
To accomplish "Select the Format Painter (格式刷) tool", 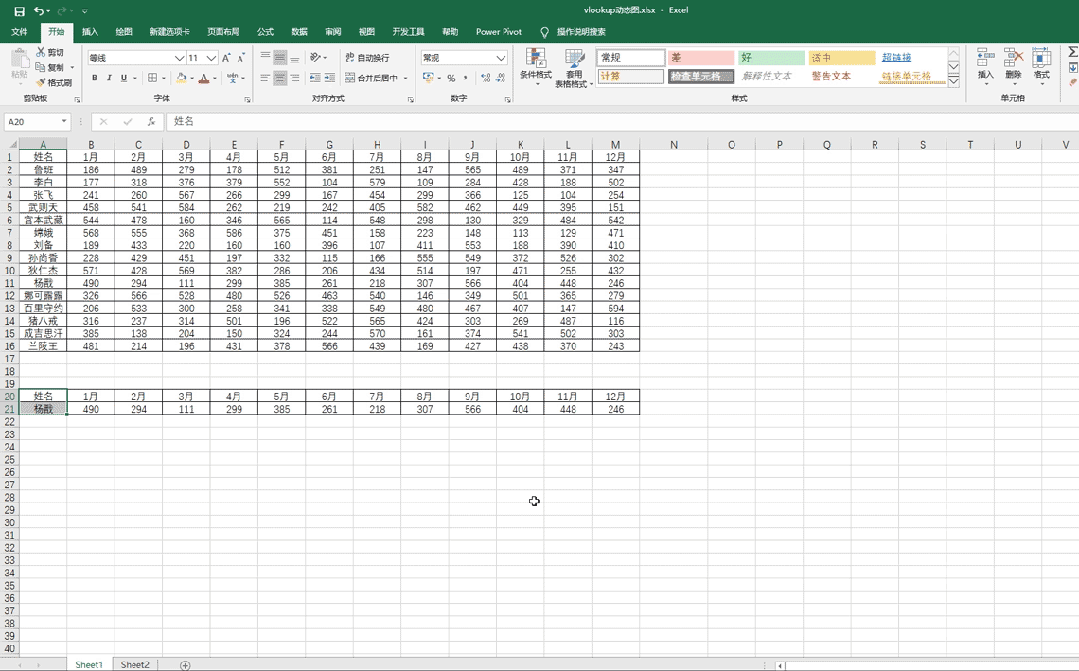I will pyautogui.click(x=54, y=82).
